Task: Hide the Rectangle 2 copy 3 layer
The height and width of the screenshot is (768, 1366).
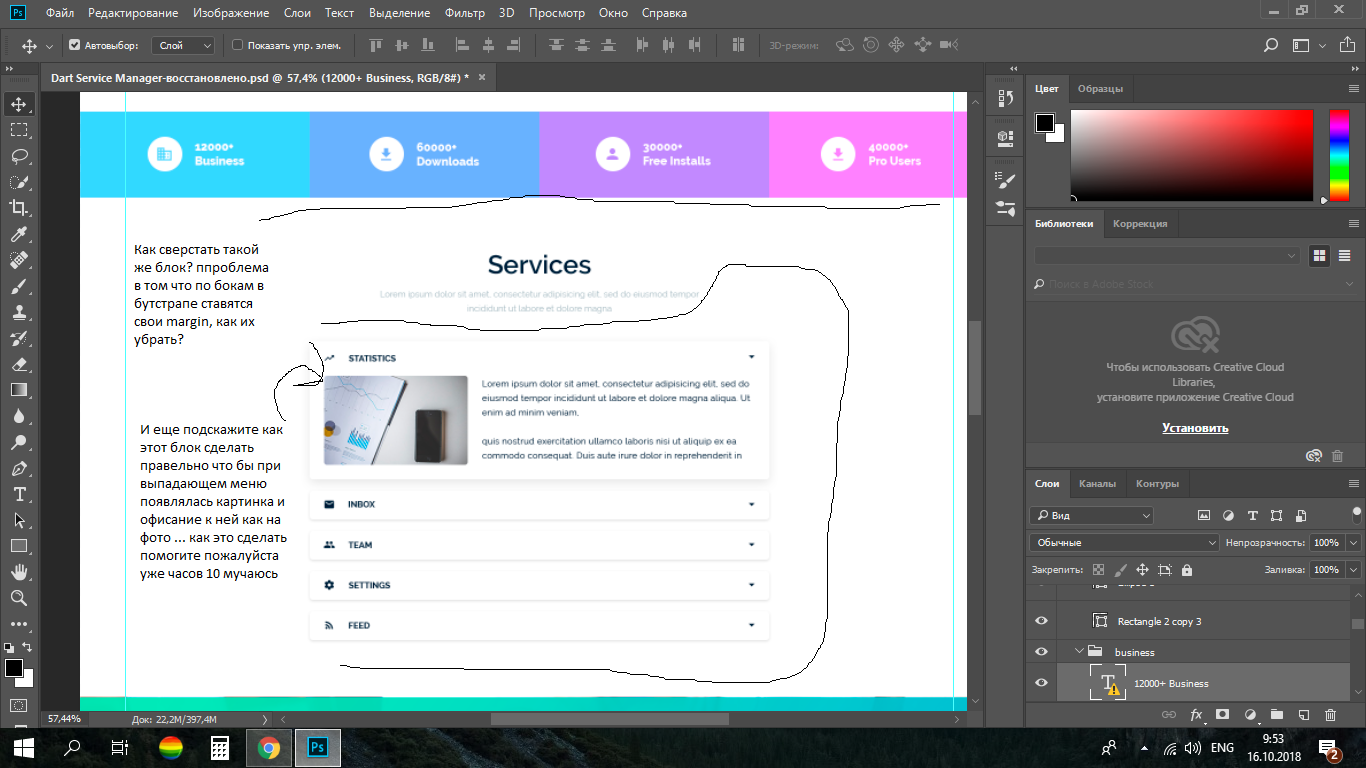Action: click(x=1041, y=621)
